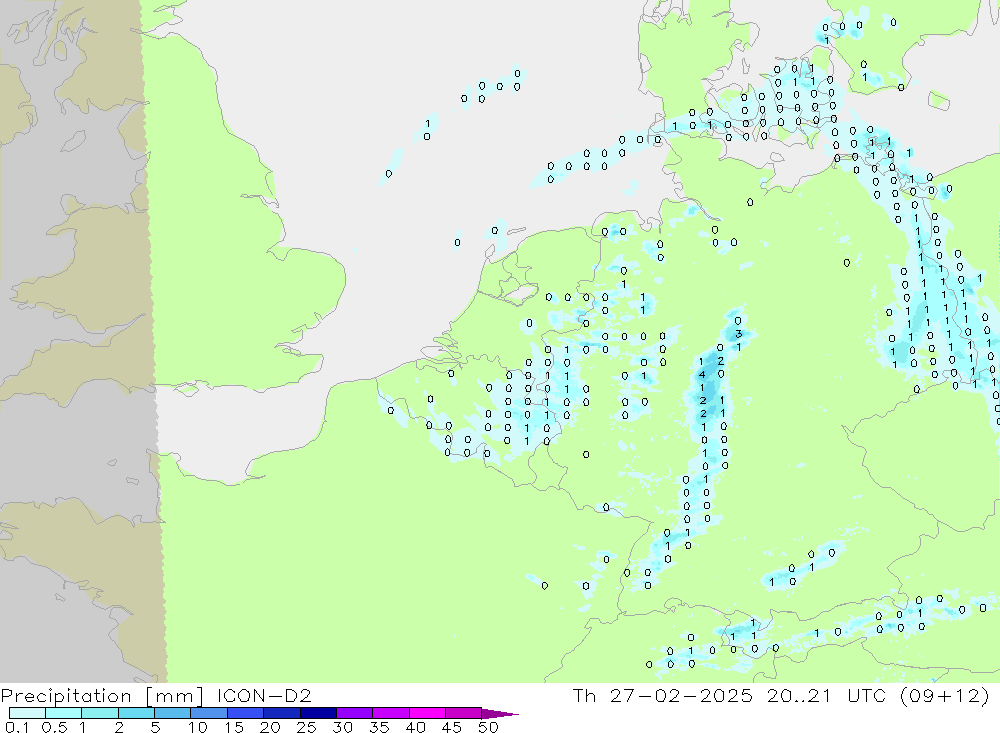This screenshot has width=1000, height=733.
Task: Select the 20–25 dark blue legend swatch
Action: click(281, 713)
